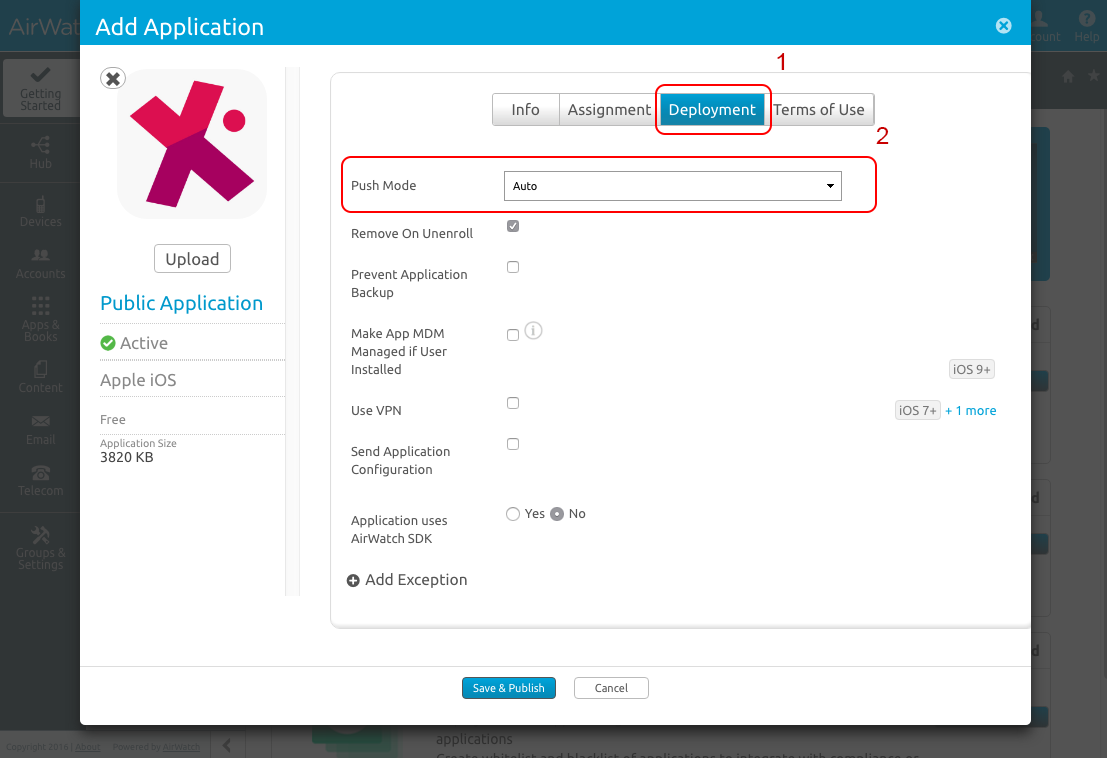The image size is (1107, 758).
Task: Click the iOS 9+ badge
Action: (971, 369)
